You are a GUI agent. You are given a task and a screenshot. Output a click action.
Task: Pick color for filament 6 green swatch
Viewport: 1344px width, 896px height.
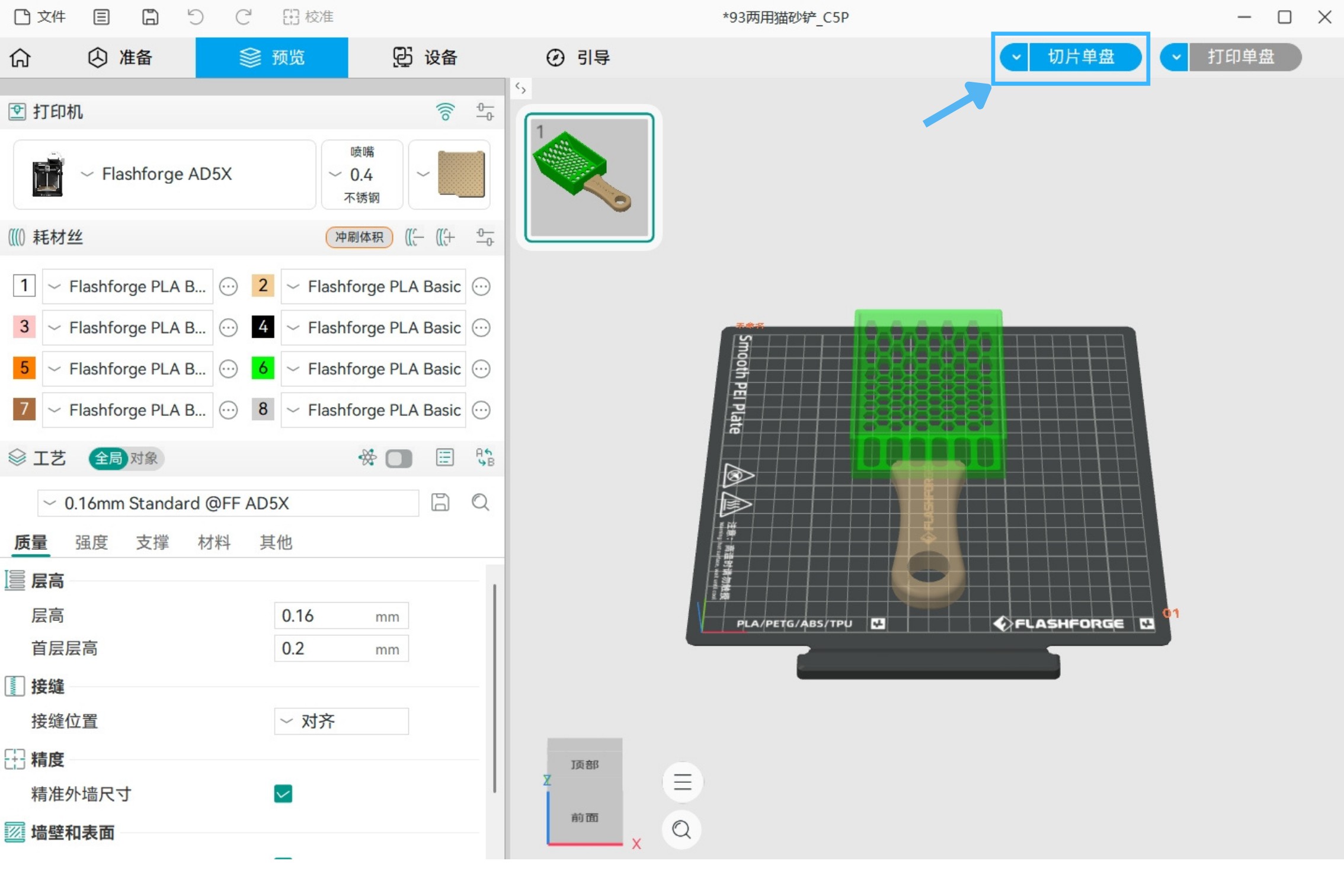[x=263, y=368]
